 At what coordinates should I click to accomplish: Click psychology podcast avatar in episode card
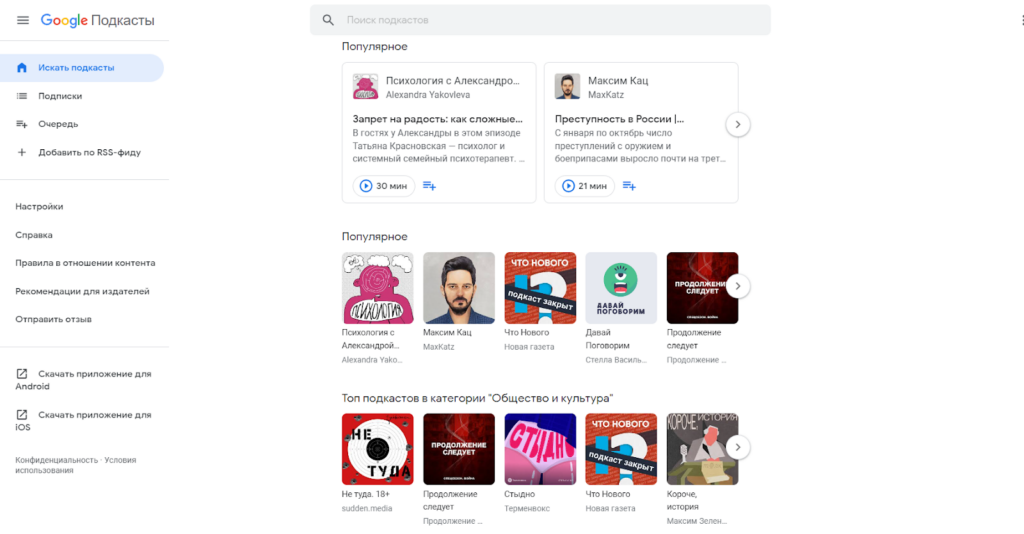(365, 87)
